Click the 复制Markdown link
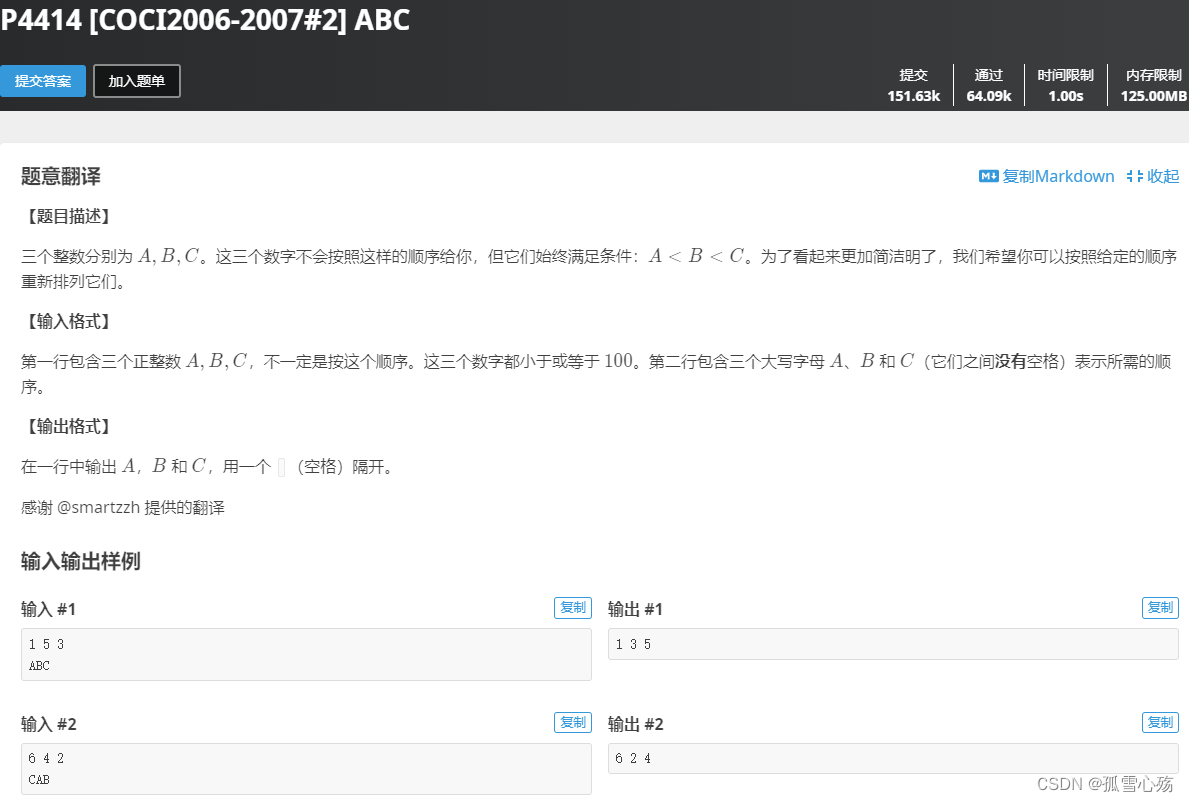This screenshot has width=1189, height=802. (x=1058, y=177)
